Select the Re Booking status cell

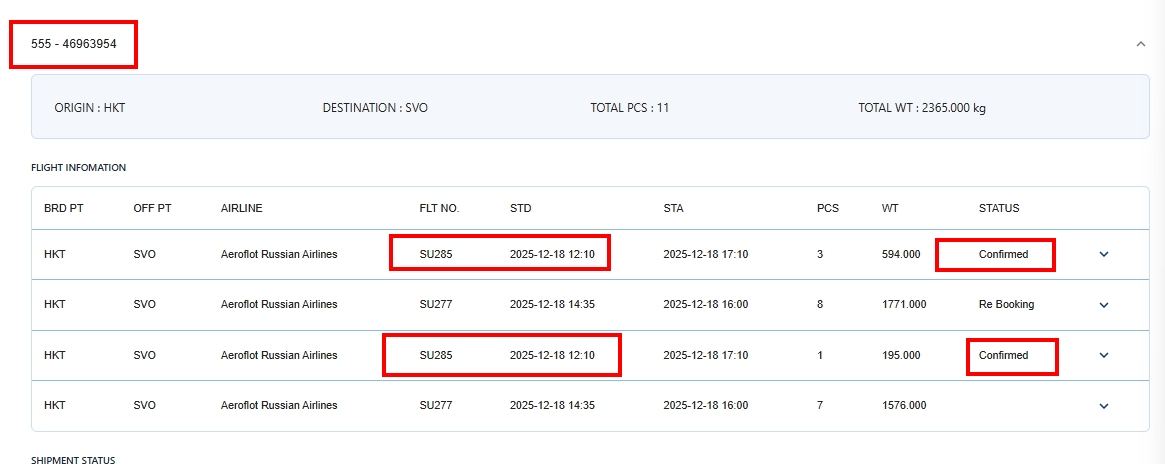click(1006, 305)
